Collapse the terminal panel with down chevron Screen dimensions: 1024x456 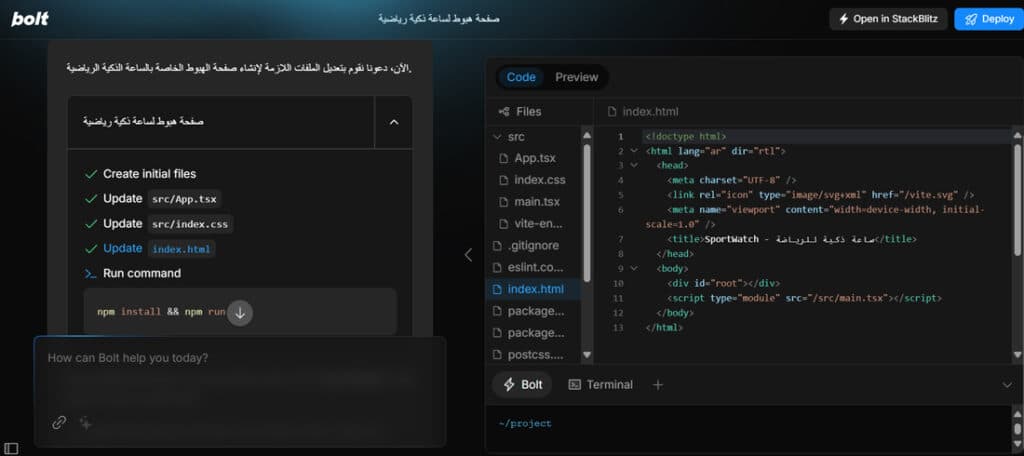tap(1006, 385)
